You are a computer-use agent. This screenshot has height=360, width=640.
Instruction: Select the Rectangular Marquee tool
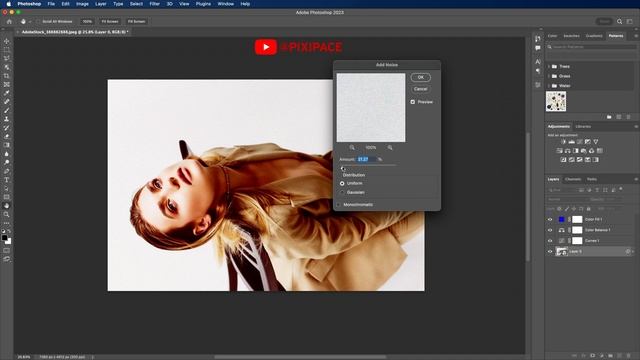[x=7, y=50]
